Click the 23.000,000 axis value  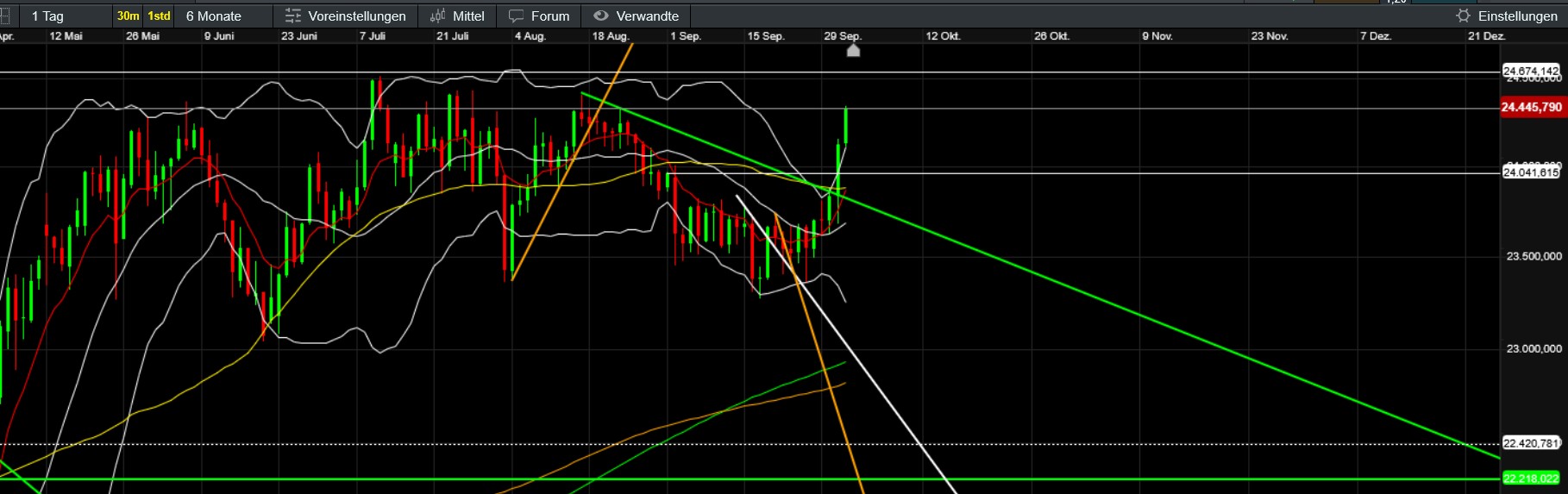pyautogui.click(x=1534, y=348)
